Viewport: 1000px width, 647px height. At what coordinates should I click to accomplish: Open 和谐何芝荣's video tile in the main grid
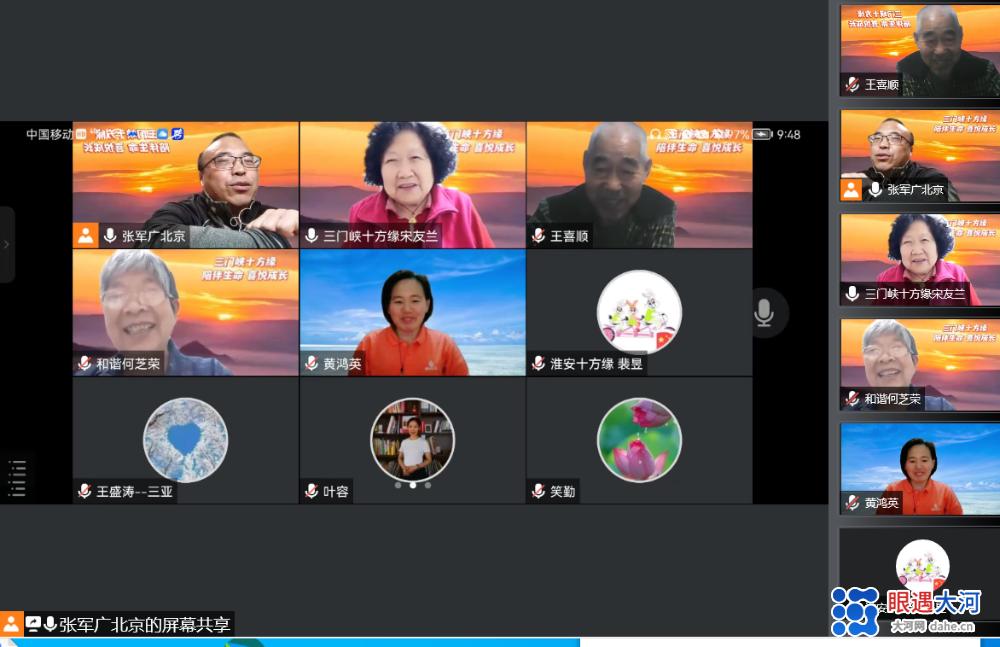coord(186,313)
